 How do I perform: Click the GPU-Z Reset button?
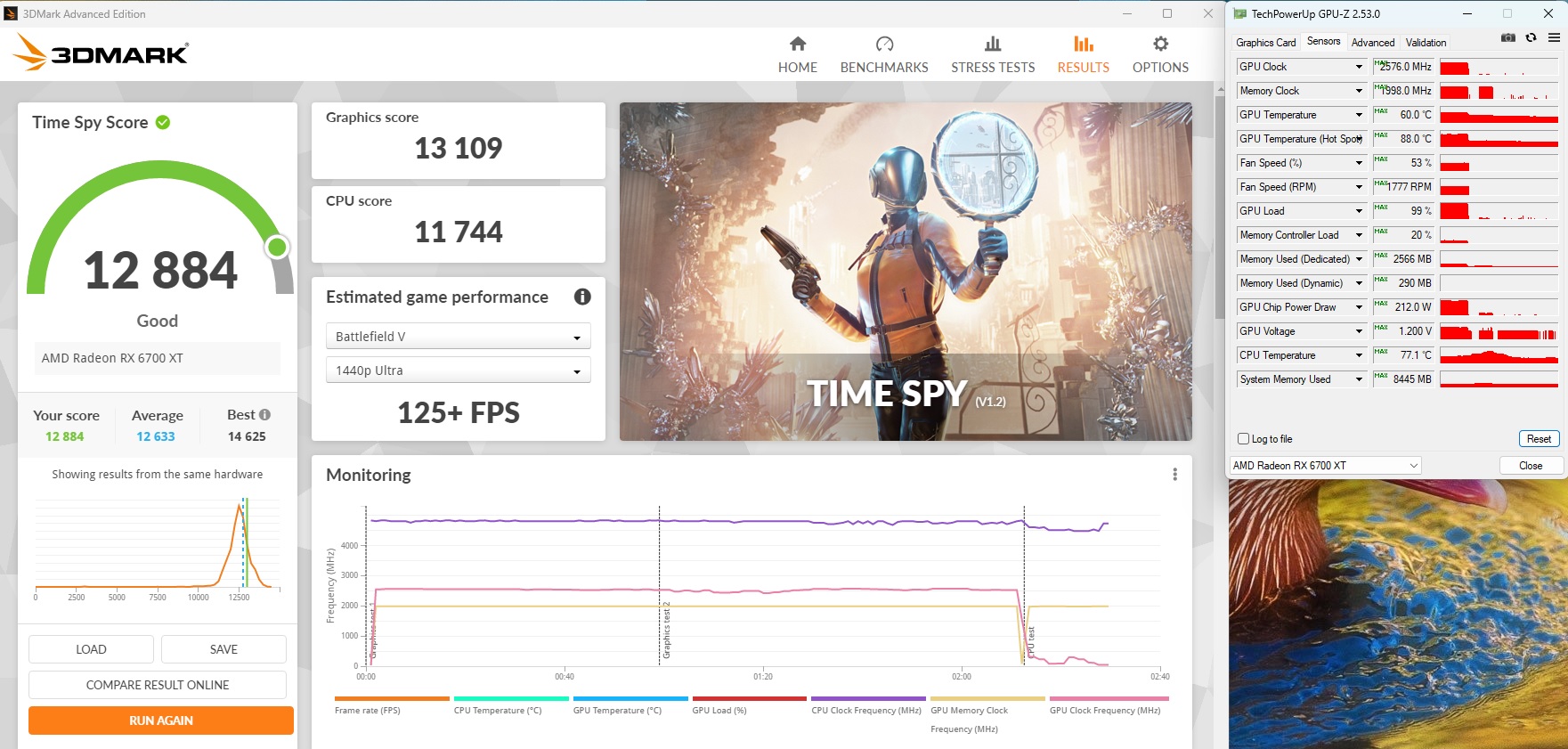1539,439
